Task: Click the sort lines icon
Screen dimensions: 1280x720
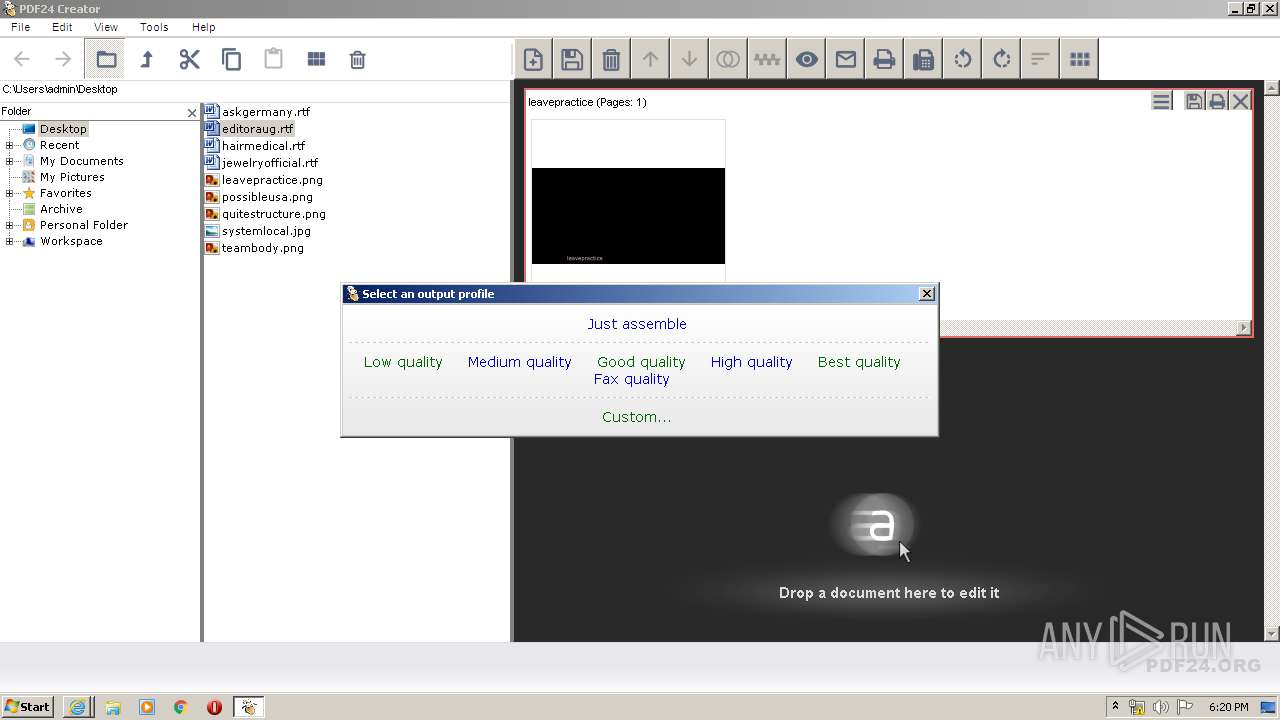Action: 1040,60
